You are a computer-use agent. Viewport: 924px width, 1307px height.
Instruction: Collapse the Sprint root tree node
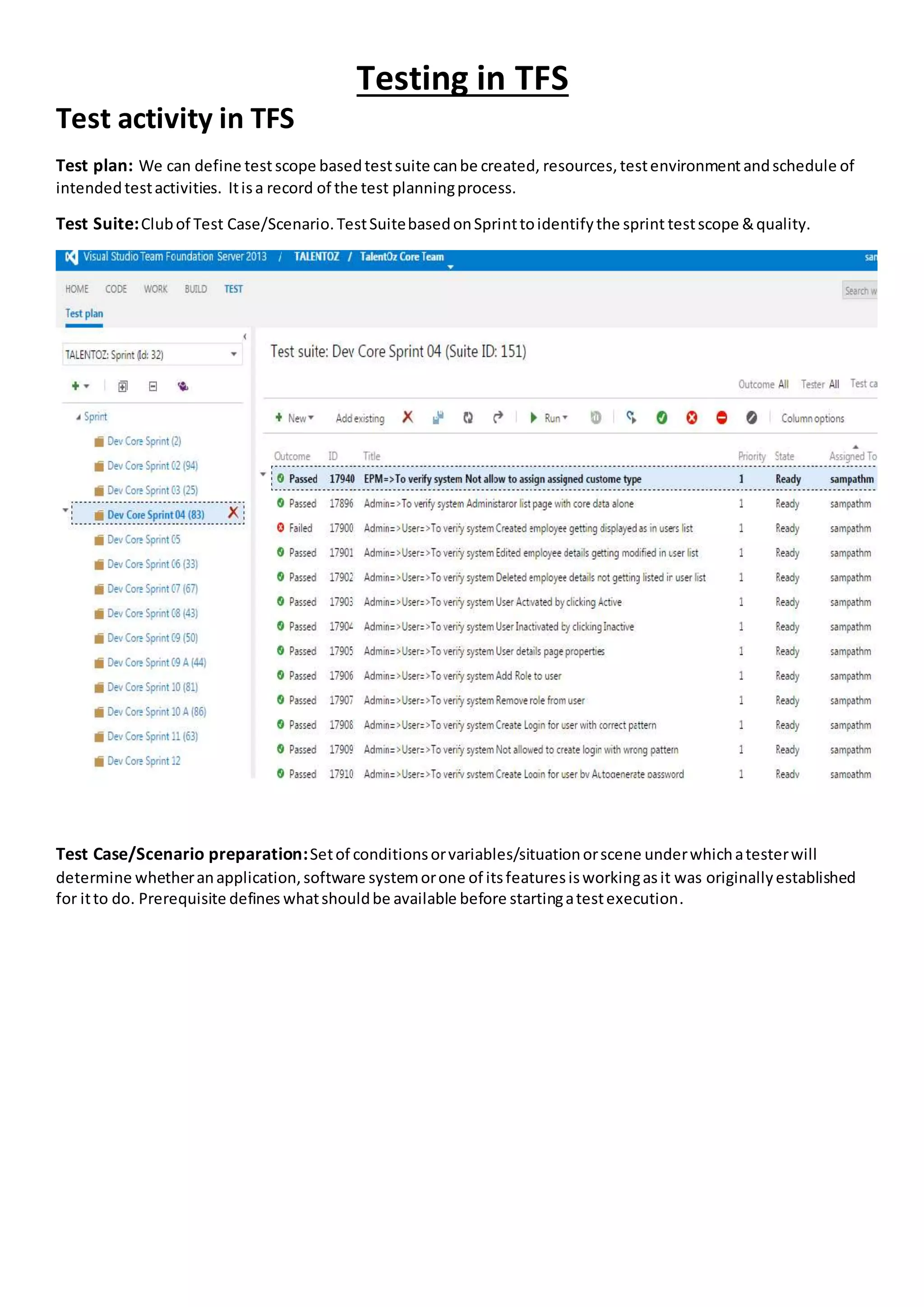click(x=78, y=417)
